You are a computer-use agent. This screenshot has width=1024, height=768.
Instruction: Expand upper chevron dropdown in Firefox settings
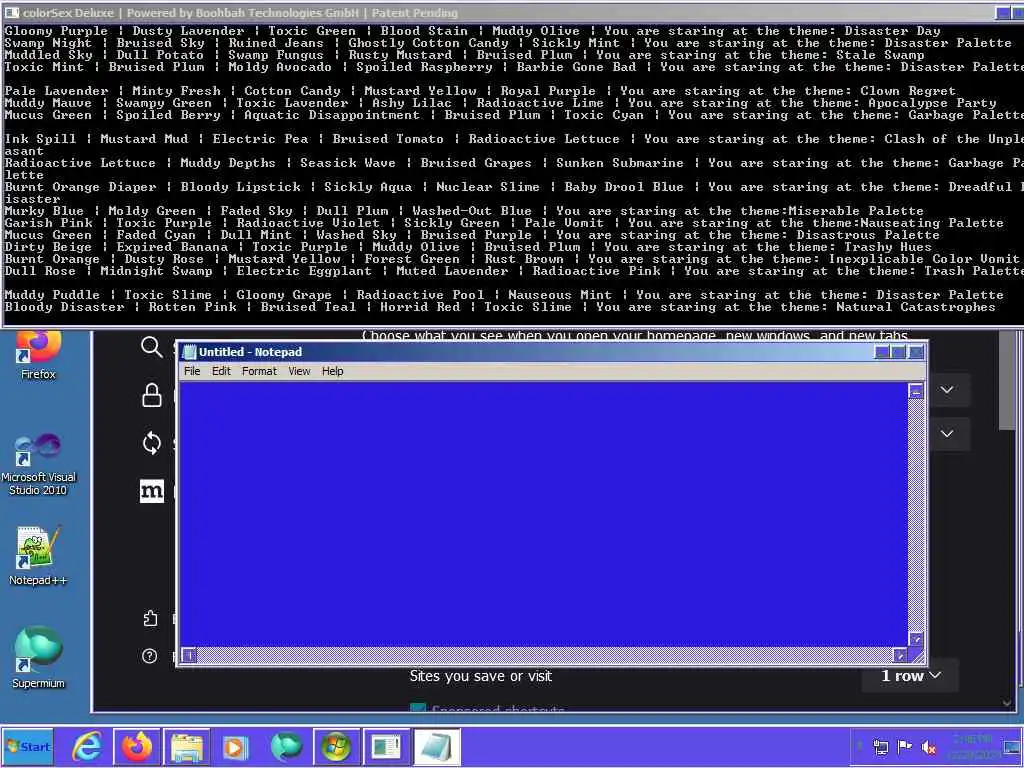tap(947, 390)
